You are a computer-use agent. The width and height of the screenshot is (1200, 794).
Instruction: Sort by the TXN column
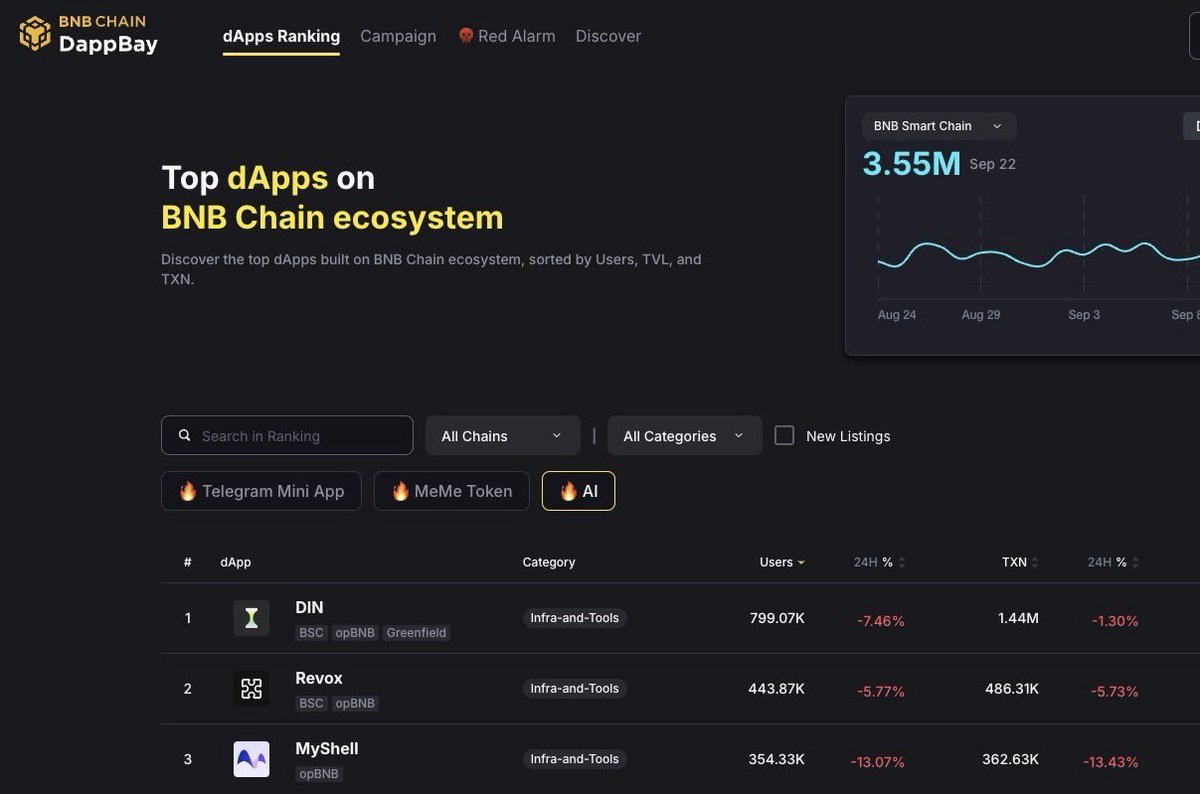(x=1020, y=562)
